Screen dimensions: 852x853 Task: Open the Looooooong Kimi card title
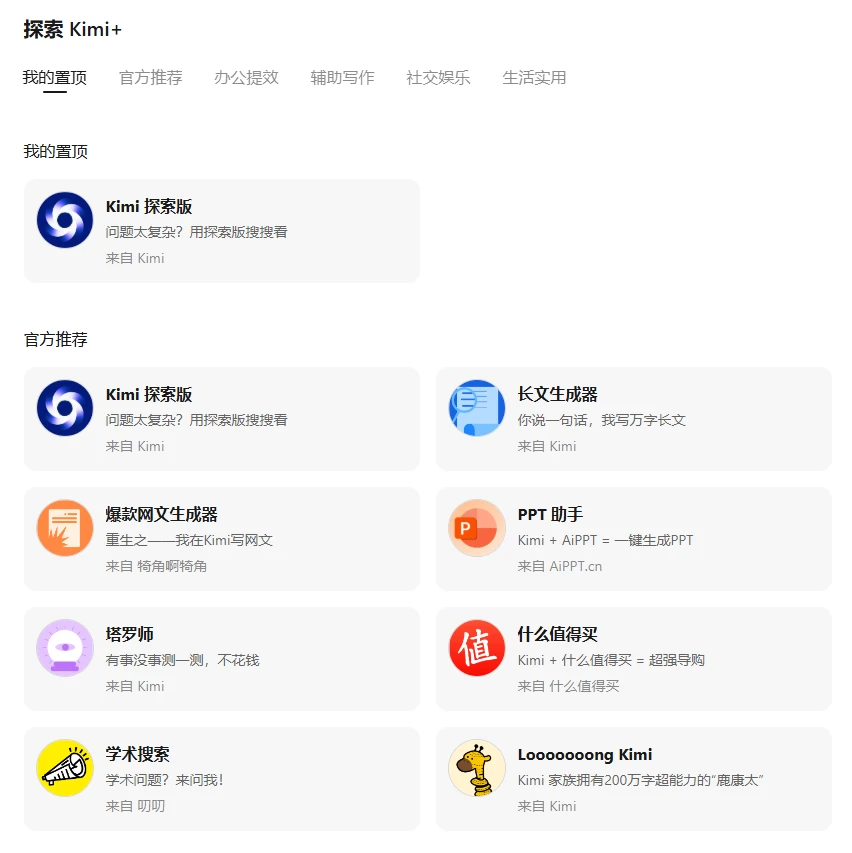click(585, 755)
